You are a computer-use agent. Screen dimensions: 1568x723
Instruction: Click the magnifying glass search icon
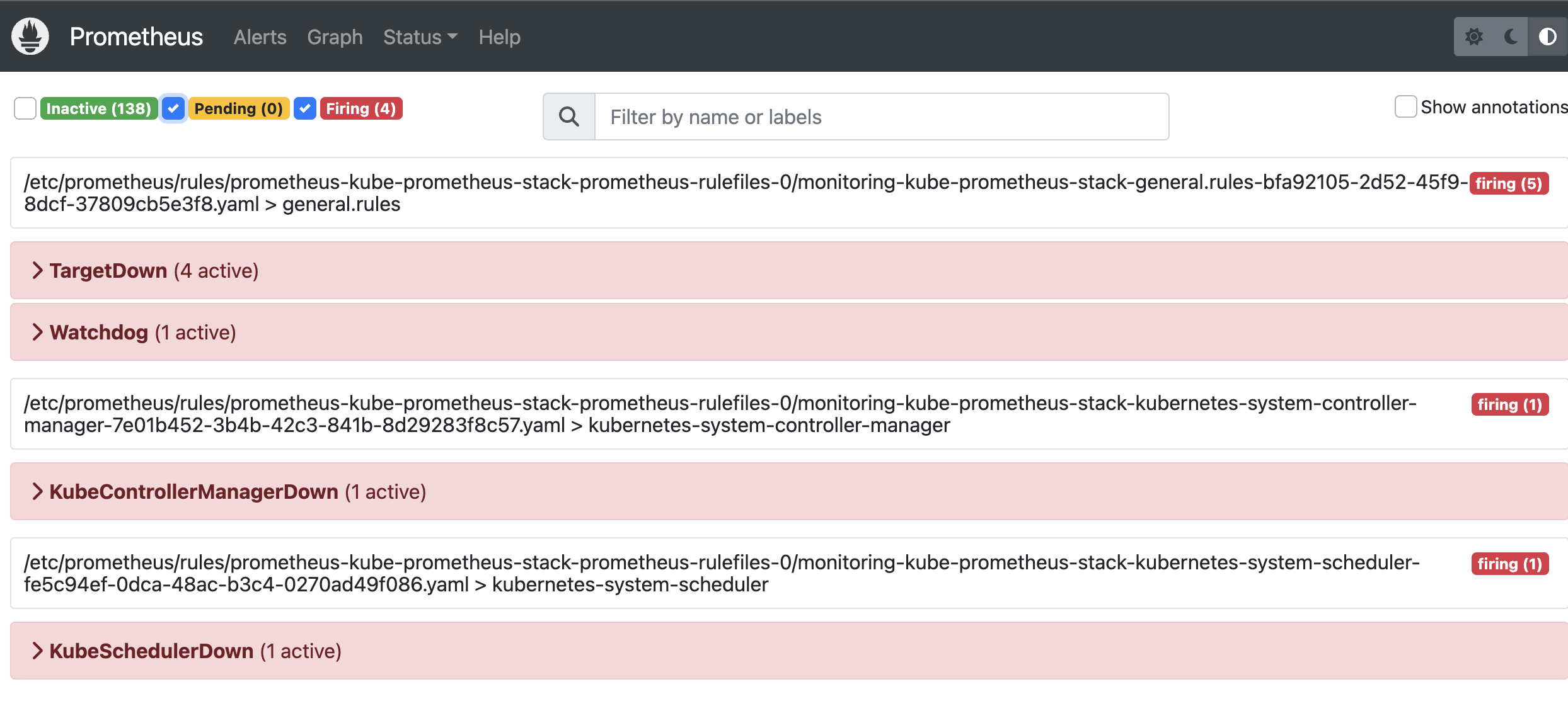tap(568, 117)
